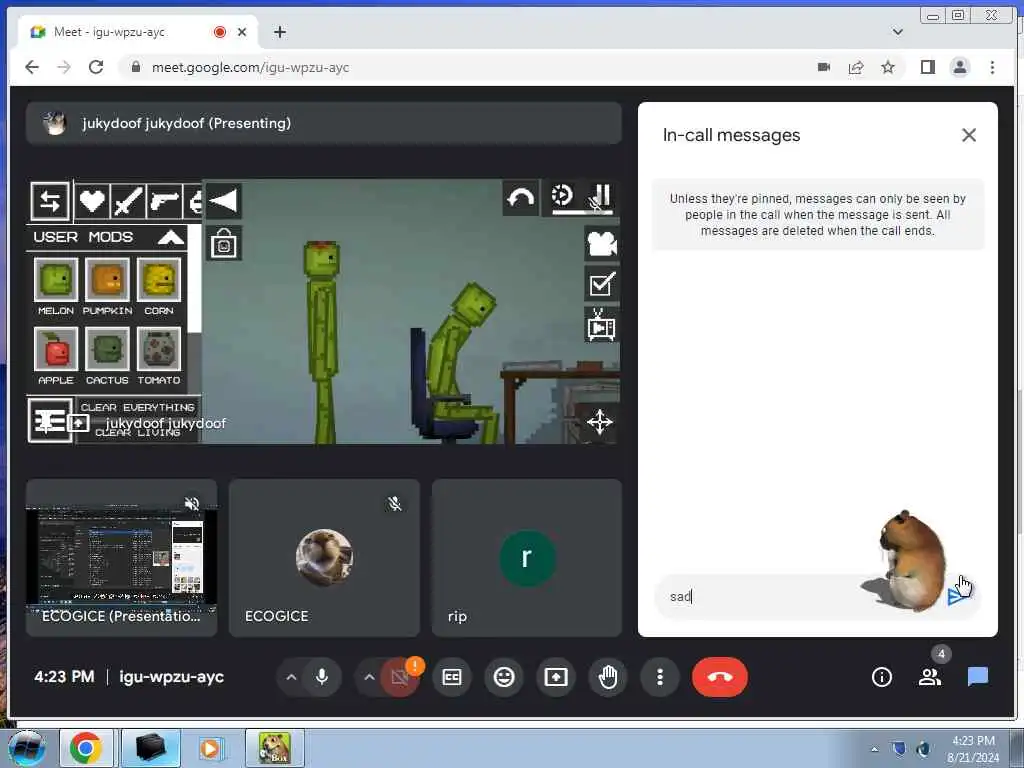Toggle the camera button with warning badge
The height and width of the screenshot is (768, 1024).
click(x=400, y=677)
